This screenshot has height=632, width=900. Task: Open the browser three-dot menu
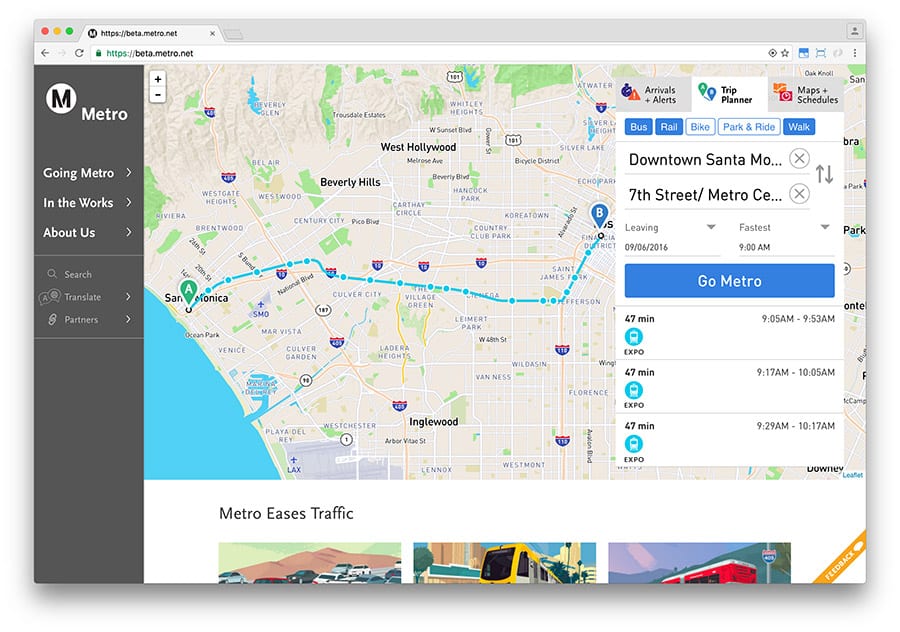(855, 53)
